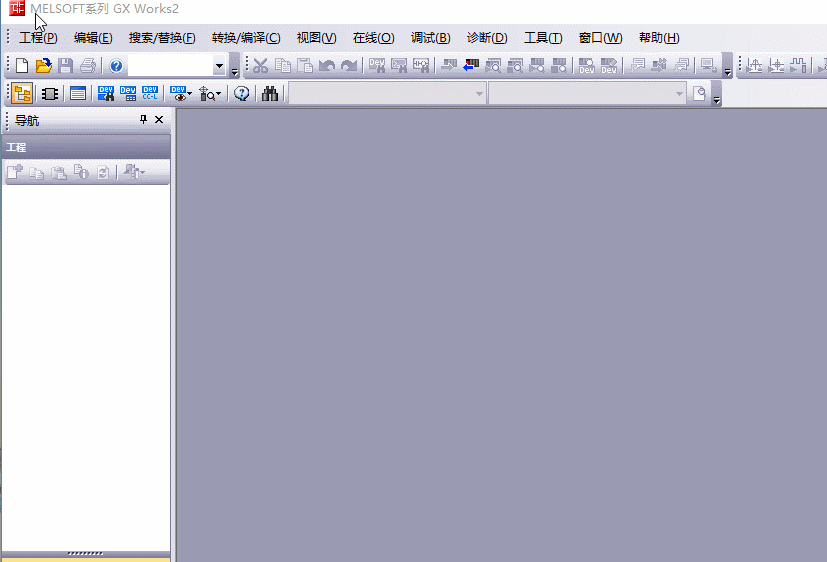Screen dimensions: 827x562
Task: Pin or unpin the 导航 panel
Action: [x=143, y=120]
